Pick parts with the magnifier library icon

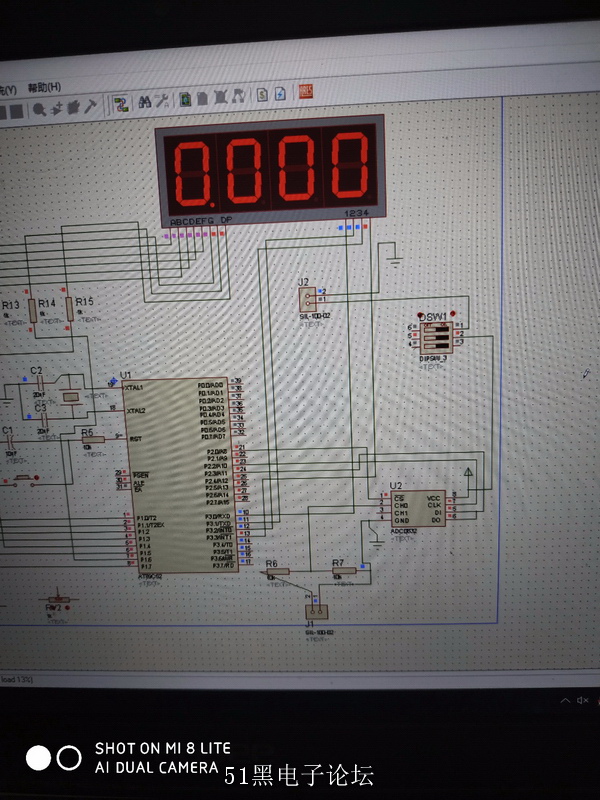click(40, 109)
